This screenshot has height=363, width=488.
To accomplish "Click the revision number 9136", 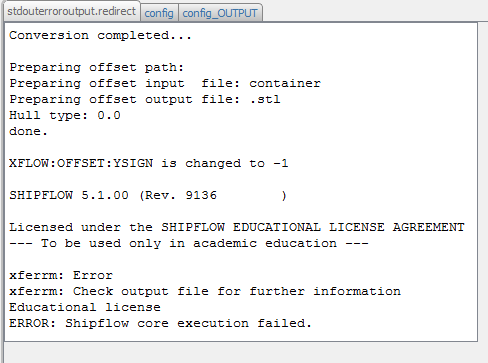I will 201,195.
